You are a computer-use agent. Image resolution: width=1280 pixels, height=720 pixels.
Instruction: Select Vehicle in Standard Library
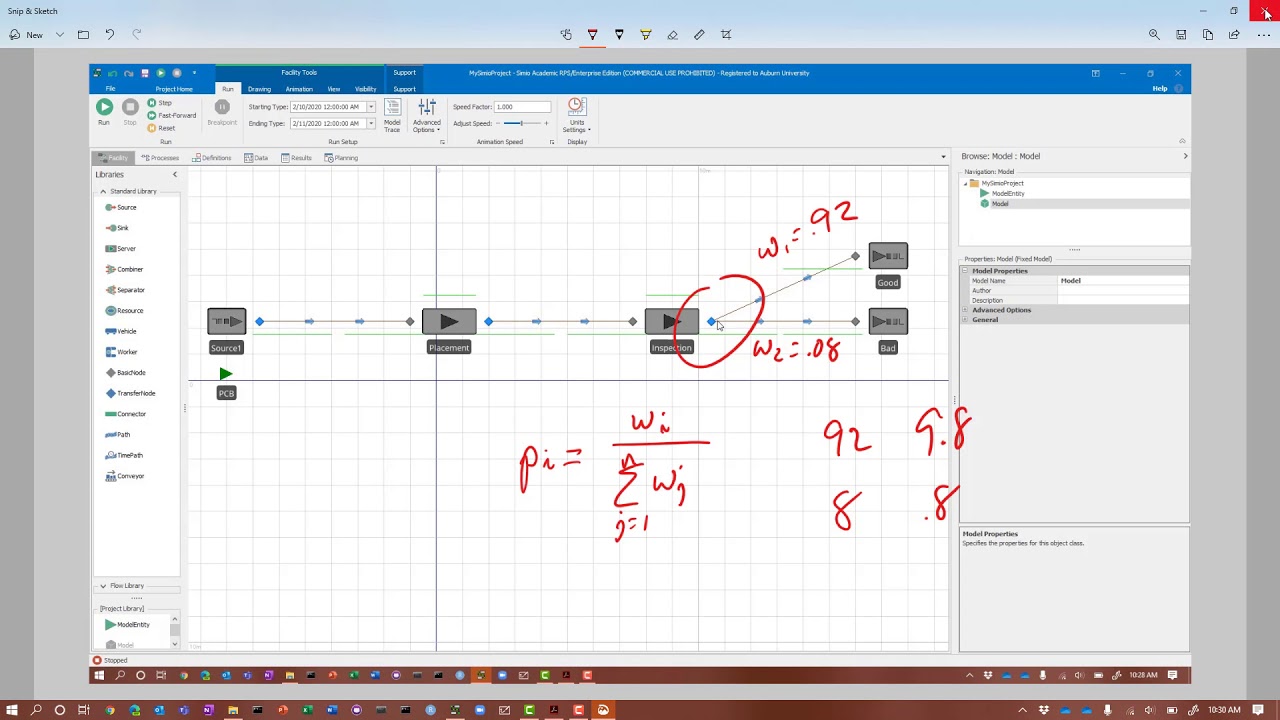point(121,331)
